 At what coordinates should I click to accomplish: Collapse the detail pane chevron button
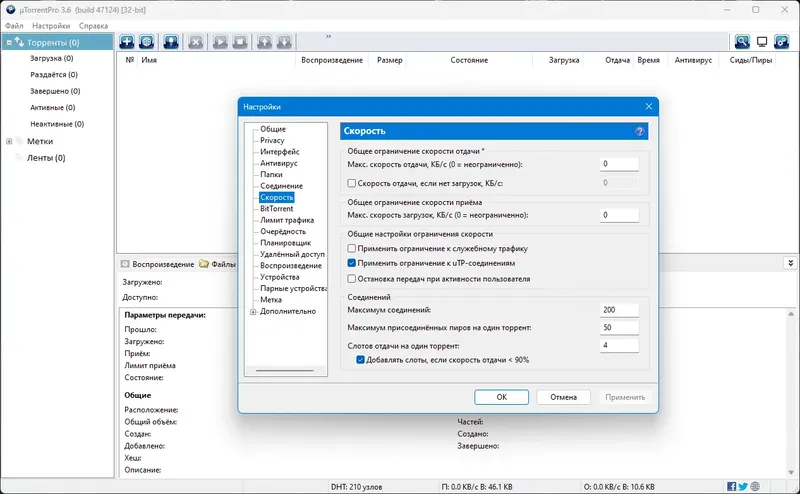click(790, 263)
